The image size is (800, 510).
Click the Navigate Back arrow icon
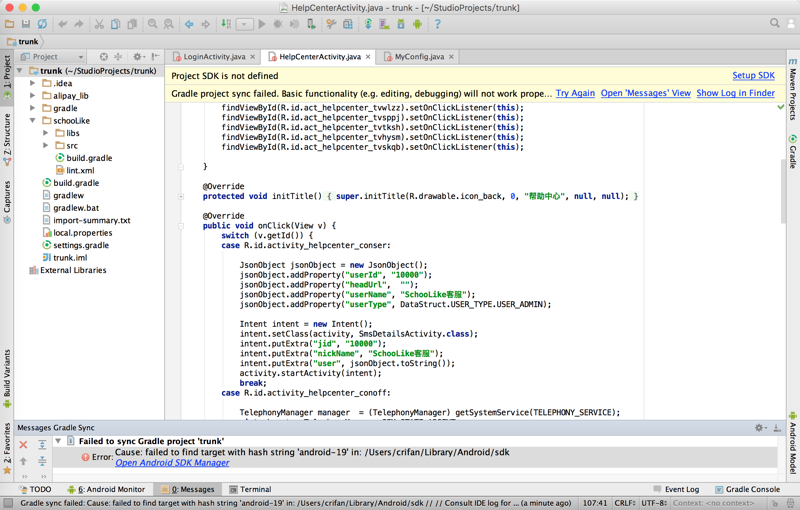pyautogui.click(x=189, y=24)
